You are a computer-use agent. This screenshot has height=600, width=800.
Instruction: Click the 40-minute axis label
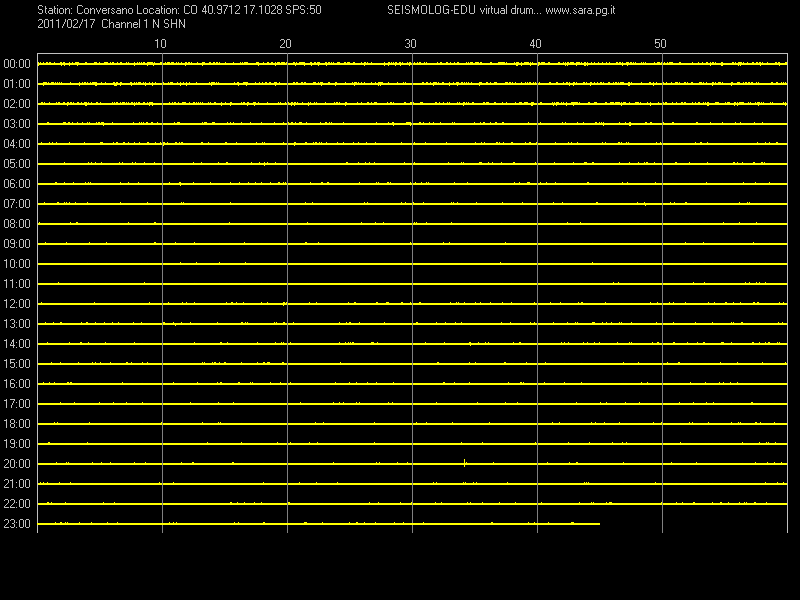point(535,44)
